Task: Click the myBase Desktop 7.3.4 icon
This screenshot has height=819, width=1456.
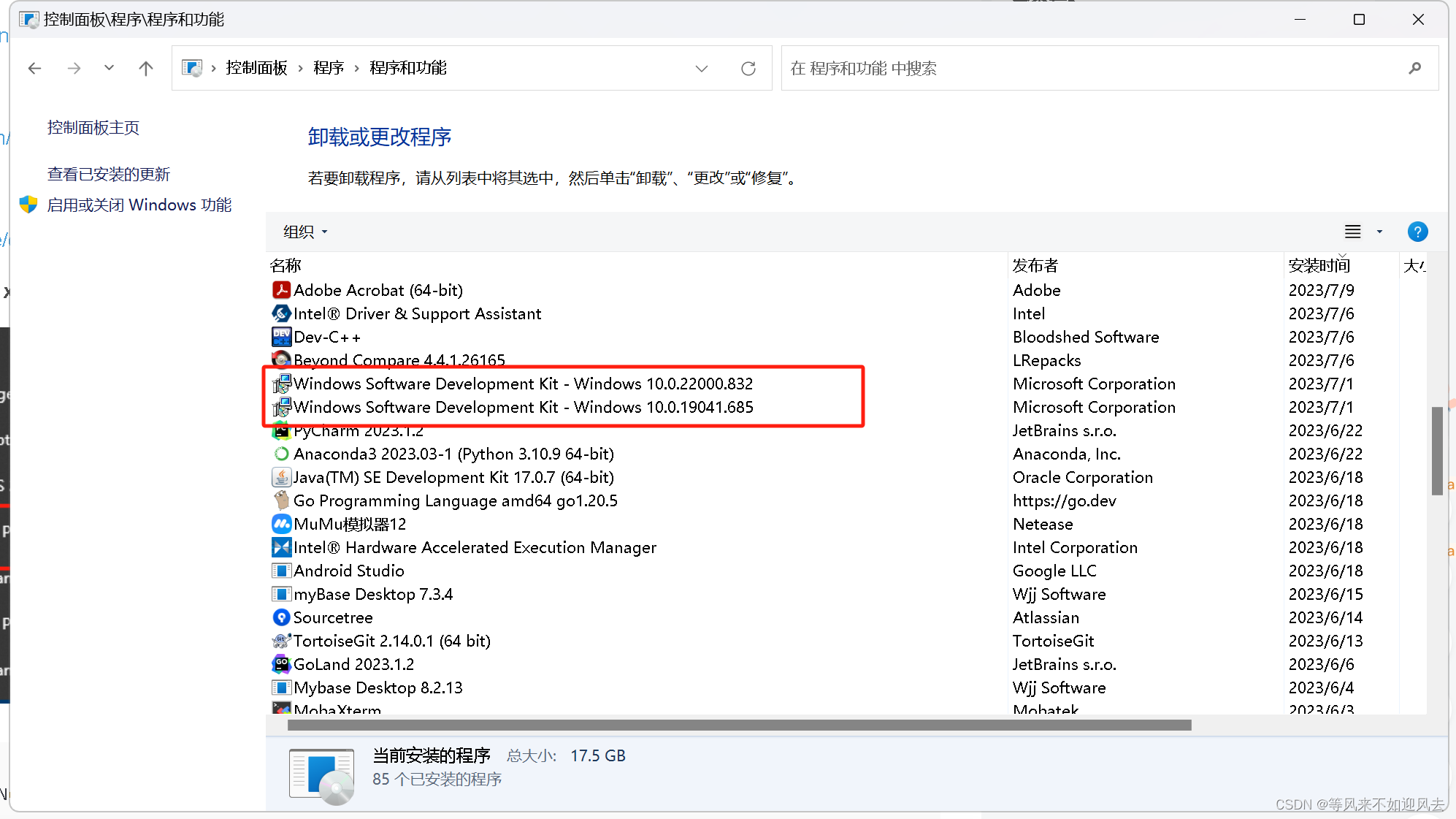Action: point(281,594)
